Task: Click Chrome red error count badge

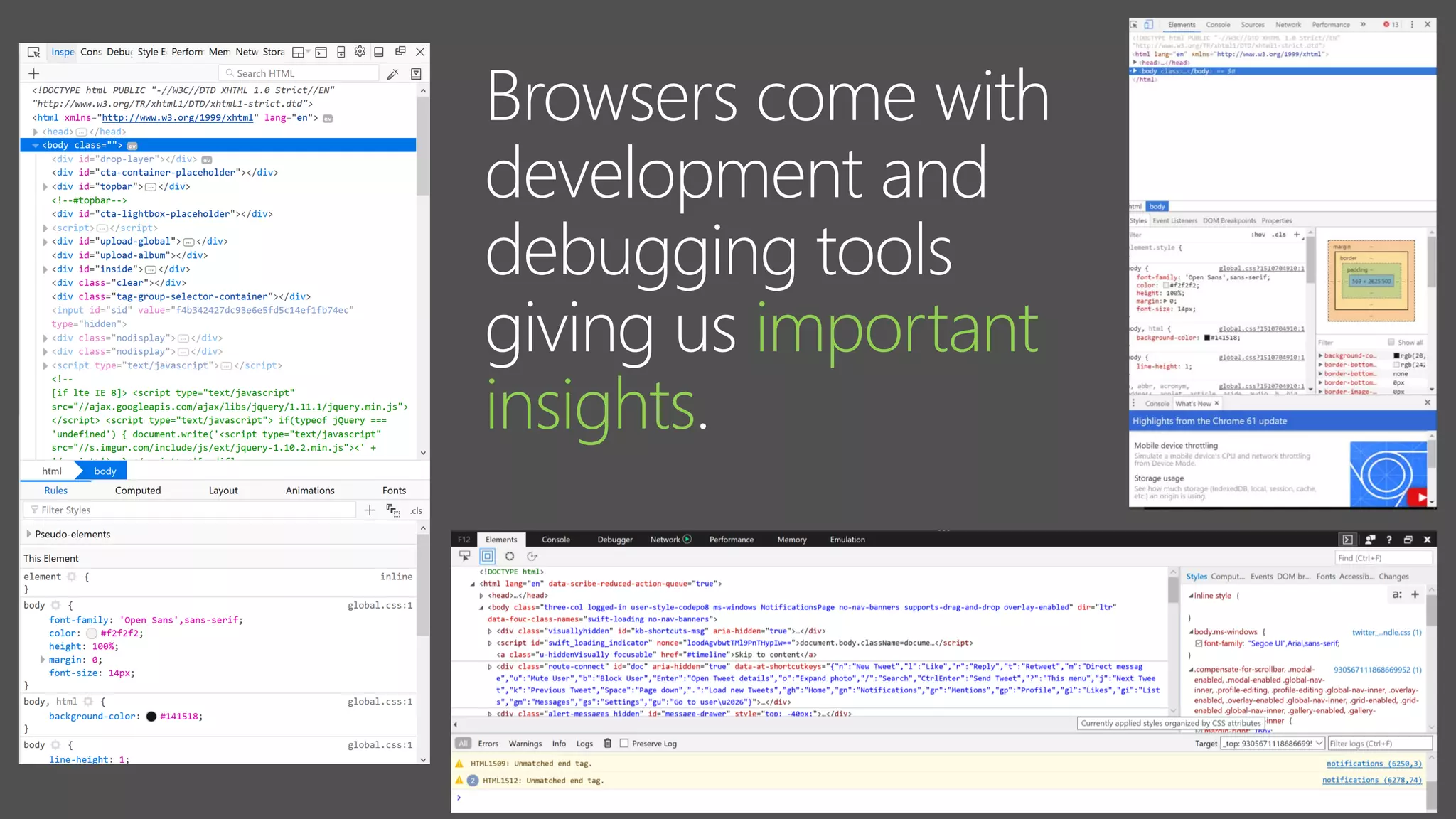Action: 1391,25
